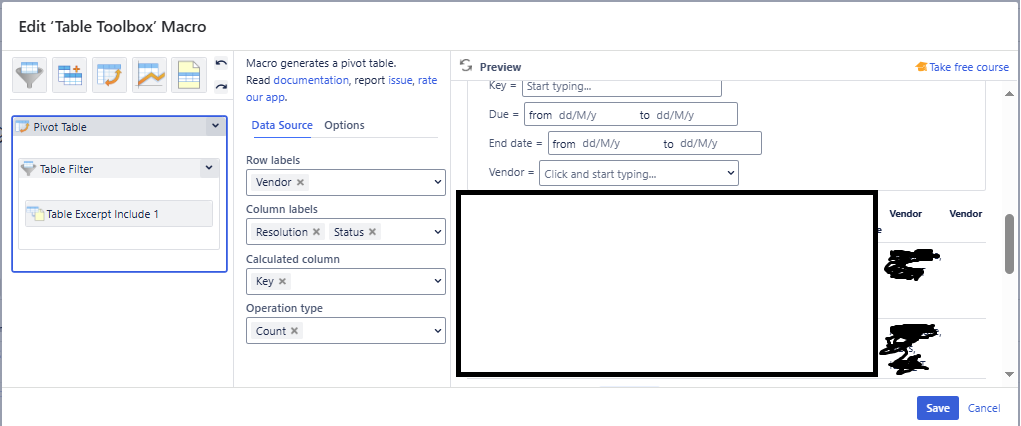Click the Operation type label
The image size is (1021, 426).
284,308
